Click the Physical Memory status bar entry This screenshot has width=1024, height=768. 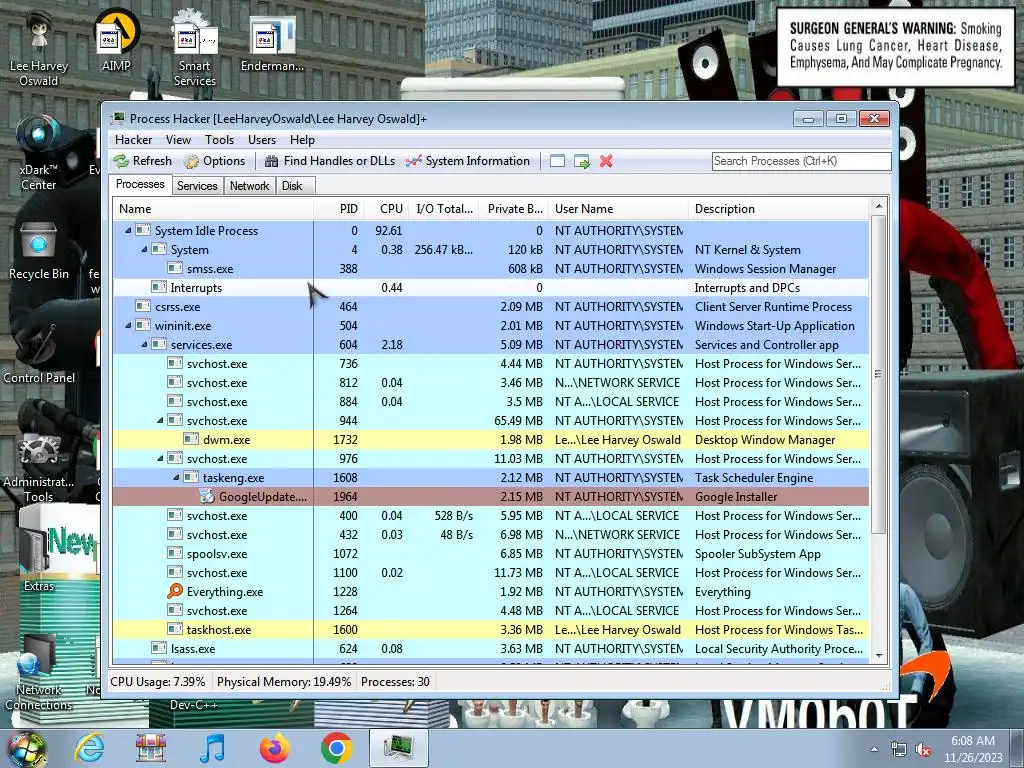point(284,682)
